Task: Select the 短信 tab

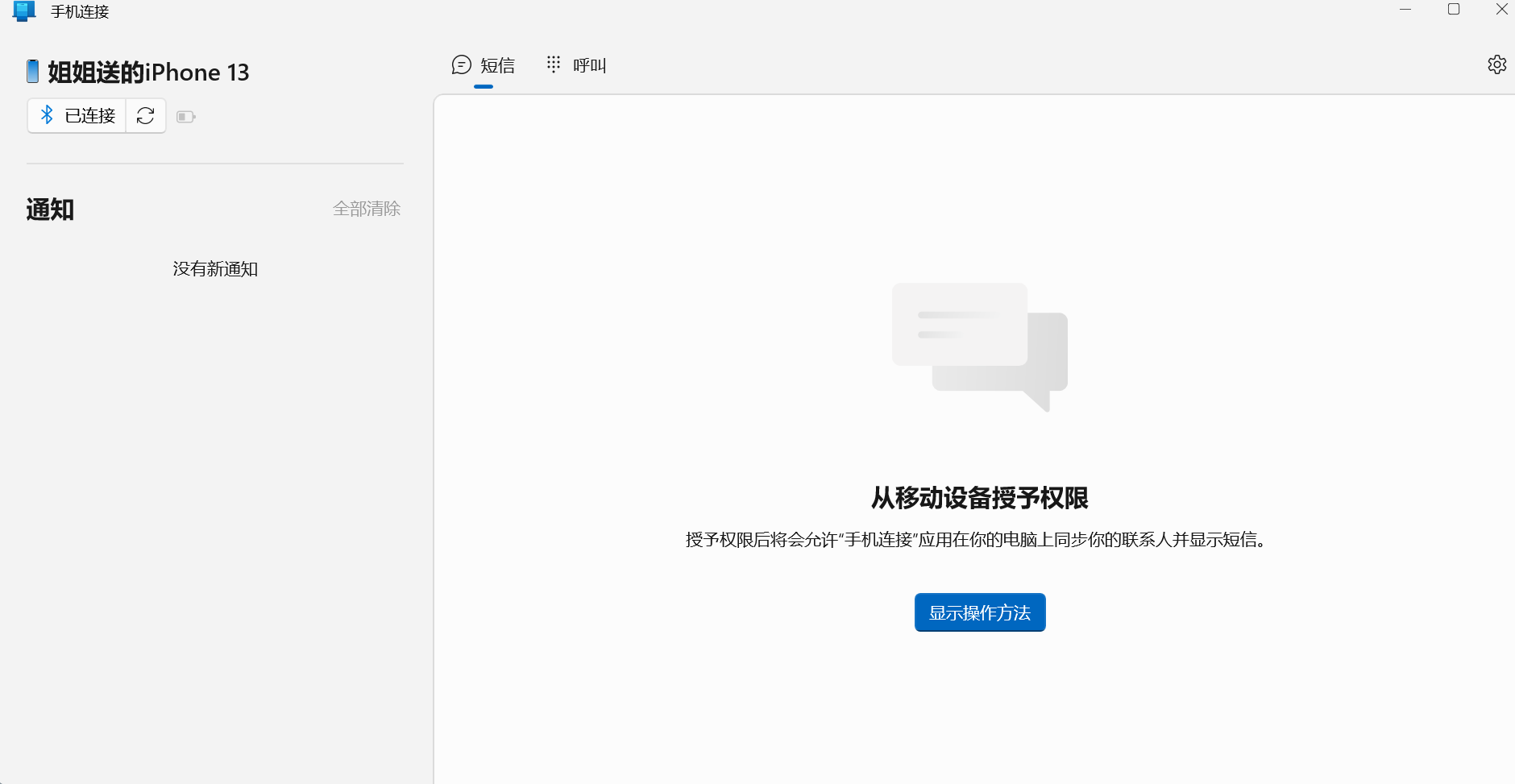Action: (x=497, y=66)
